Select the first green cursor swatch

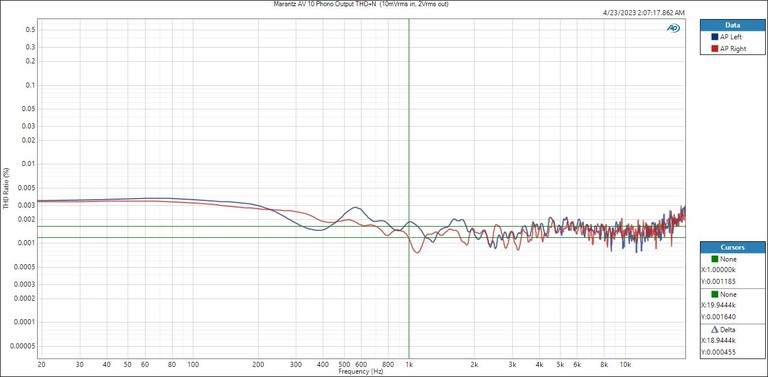[x=715, y=259]
